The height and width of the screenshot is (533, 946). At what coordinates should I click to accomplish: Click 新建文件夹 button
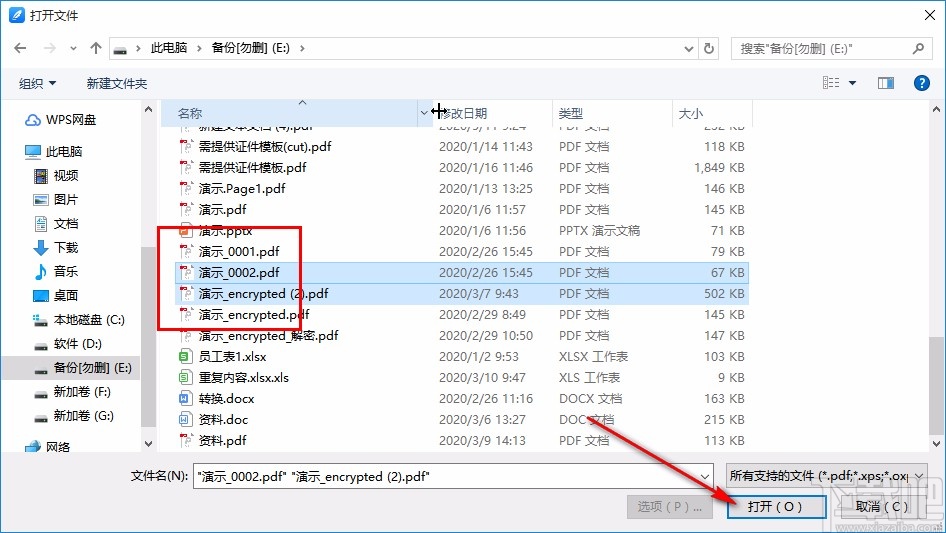(116, 83)
